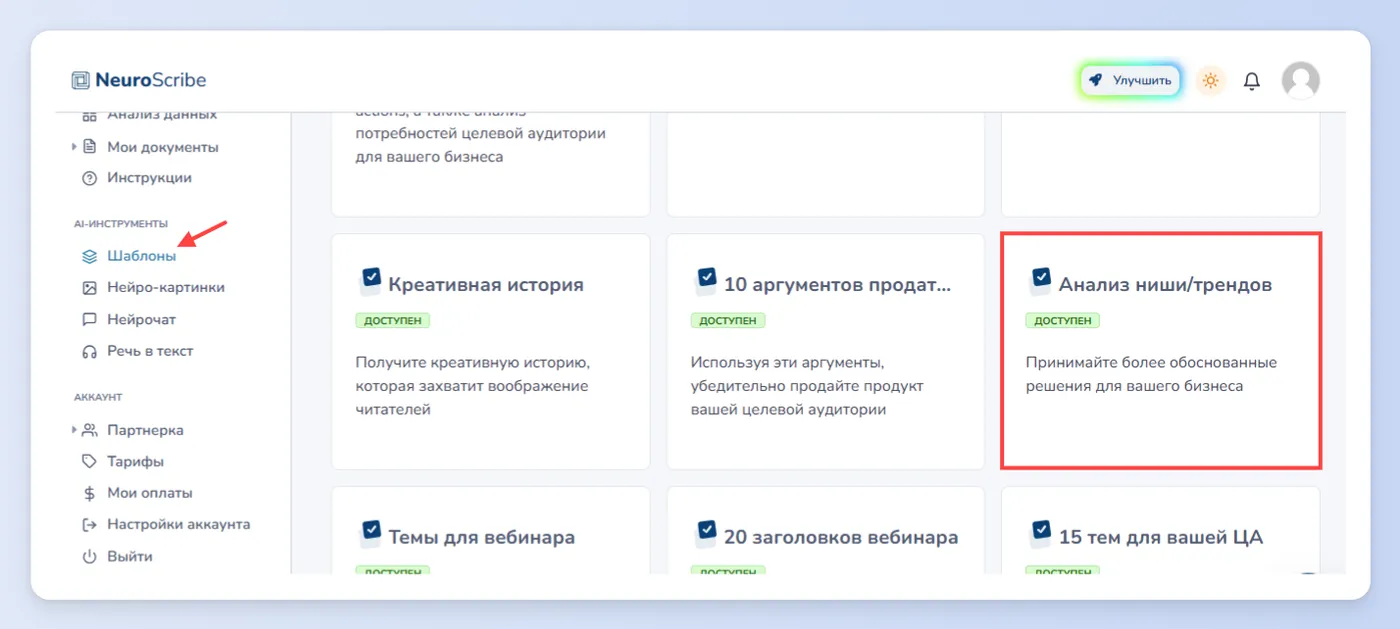Open Нейро-картинки in the sidebar

(x=166, y=288)
